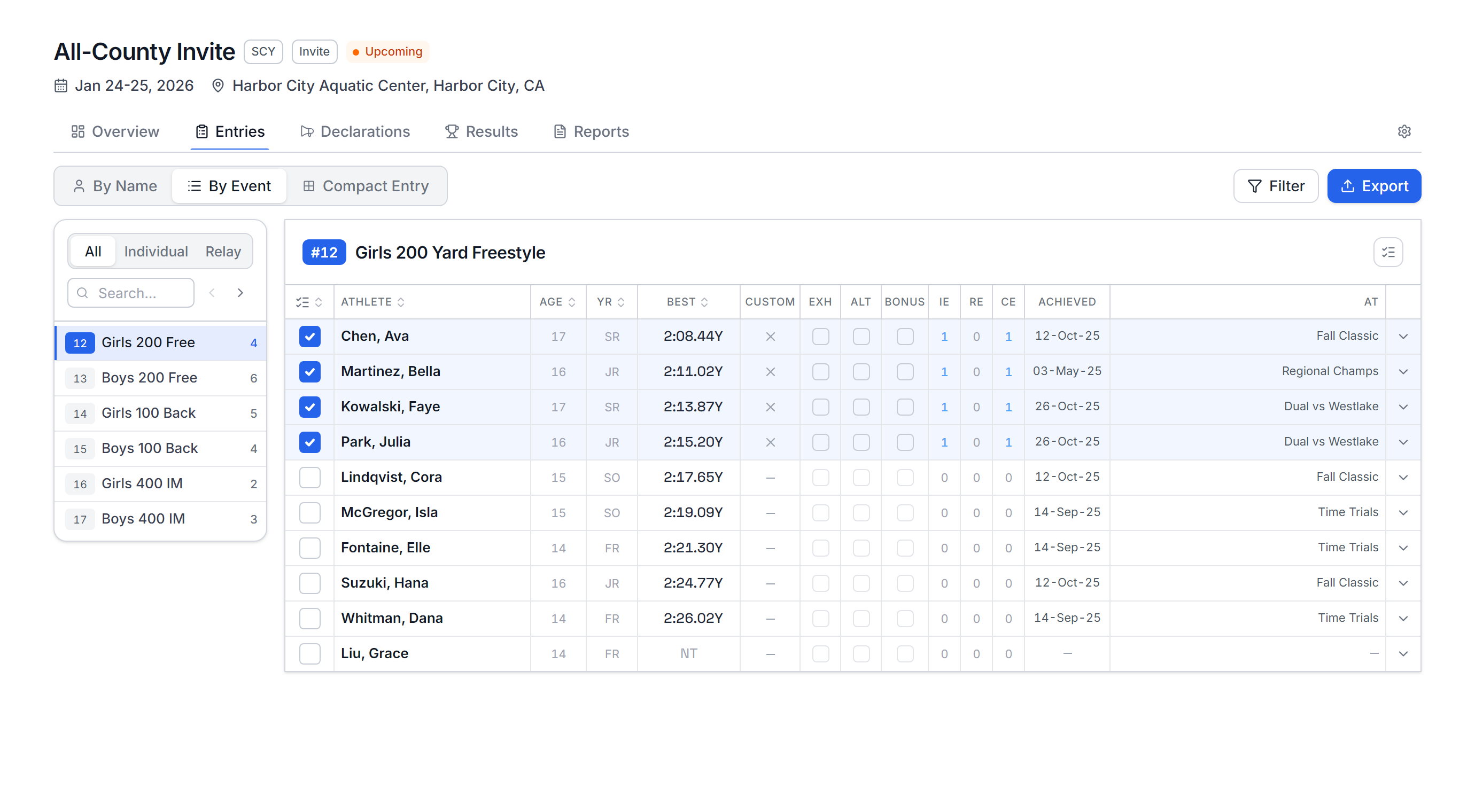Viewport: 1475px width, 812px height.
Task: Enable EXH checkbox for Kowalski, Faye
Action: [x=820, y=408]
